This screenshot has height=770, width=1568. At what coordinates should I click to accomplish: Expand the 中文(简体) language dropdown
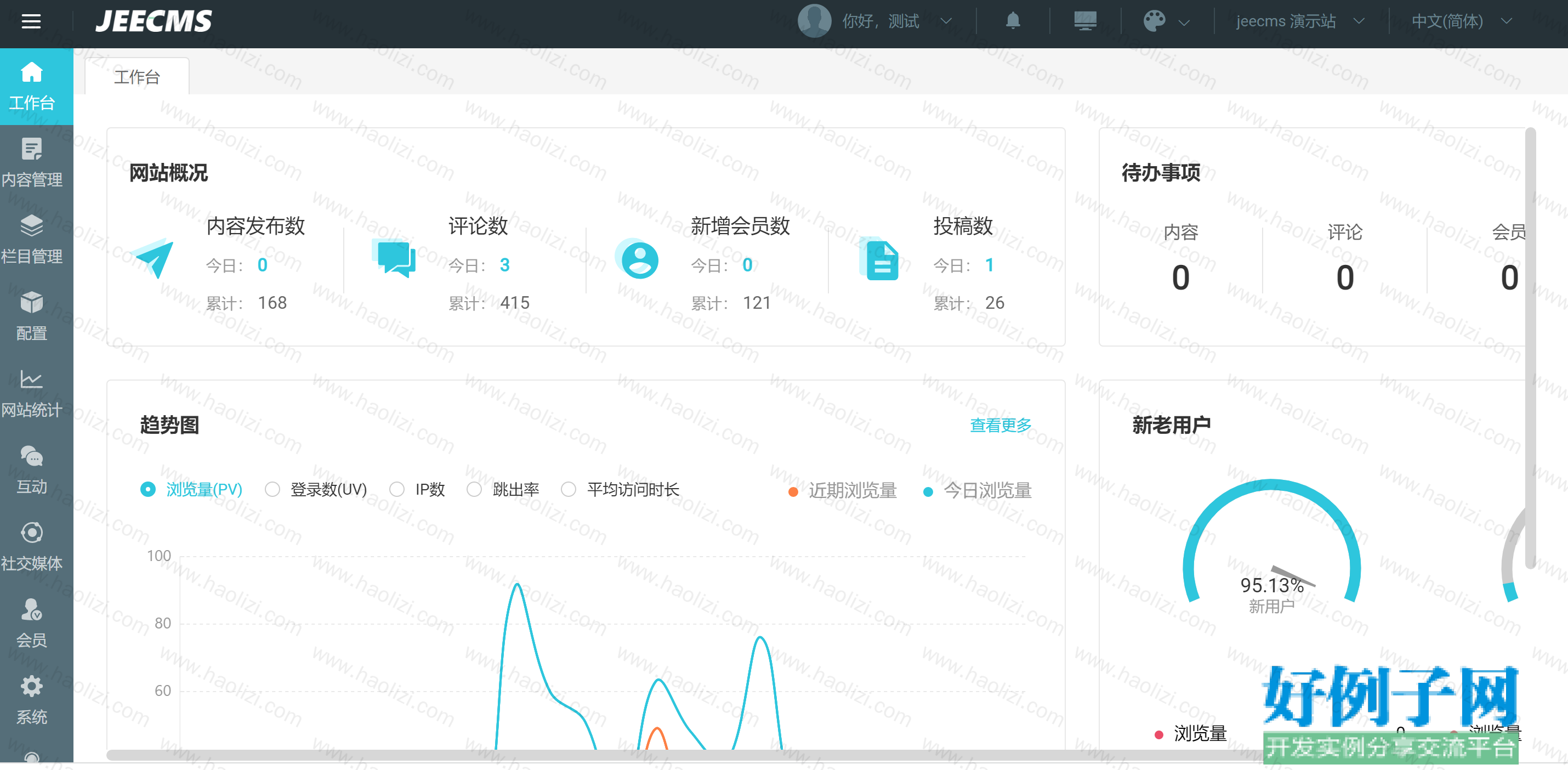click(1506, 21)
